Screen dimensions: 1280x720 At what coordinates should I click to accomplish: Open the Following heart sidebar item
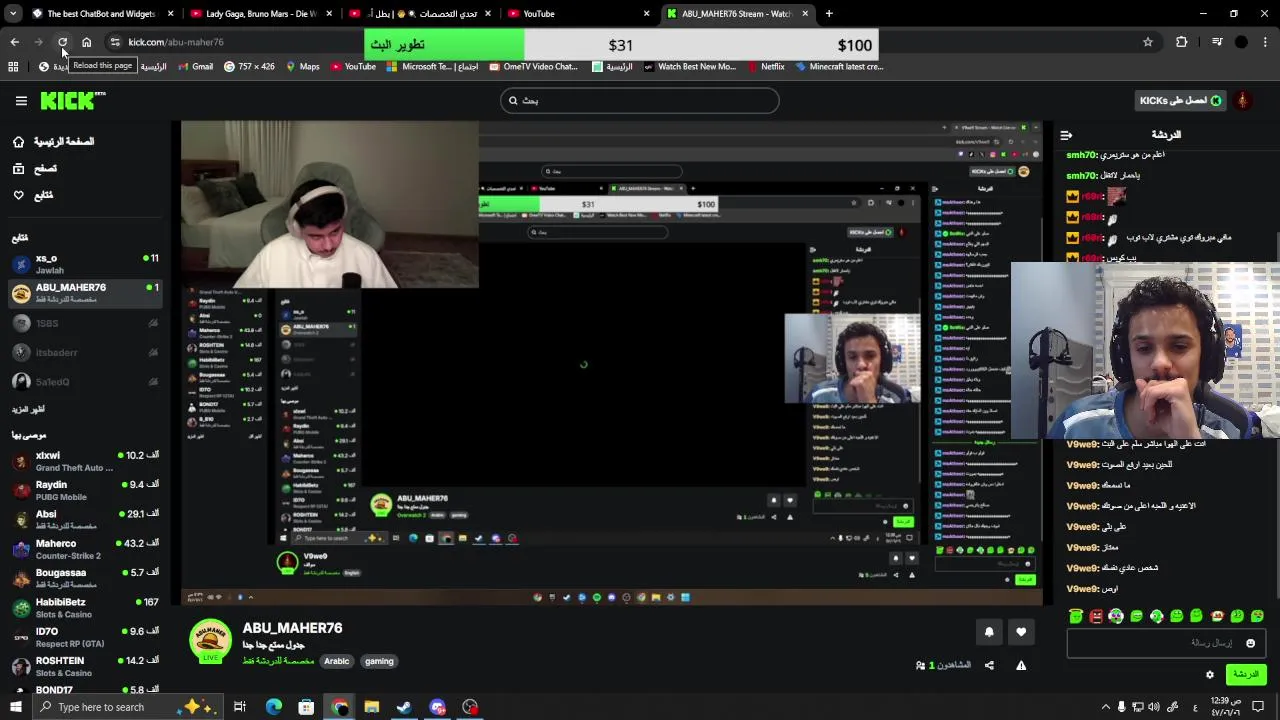click(33, 195)
